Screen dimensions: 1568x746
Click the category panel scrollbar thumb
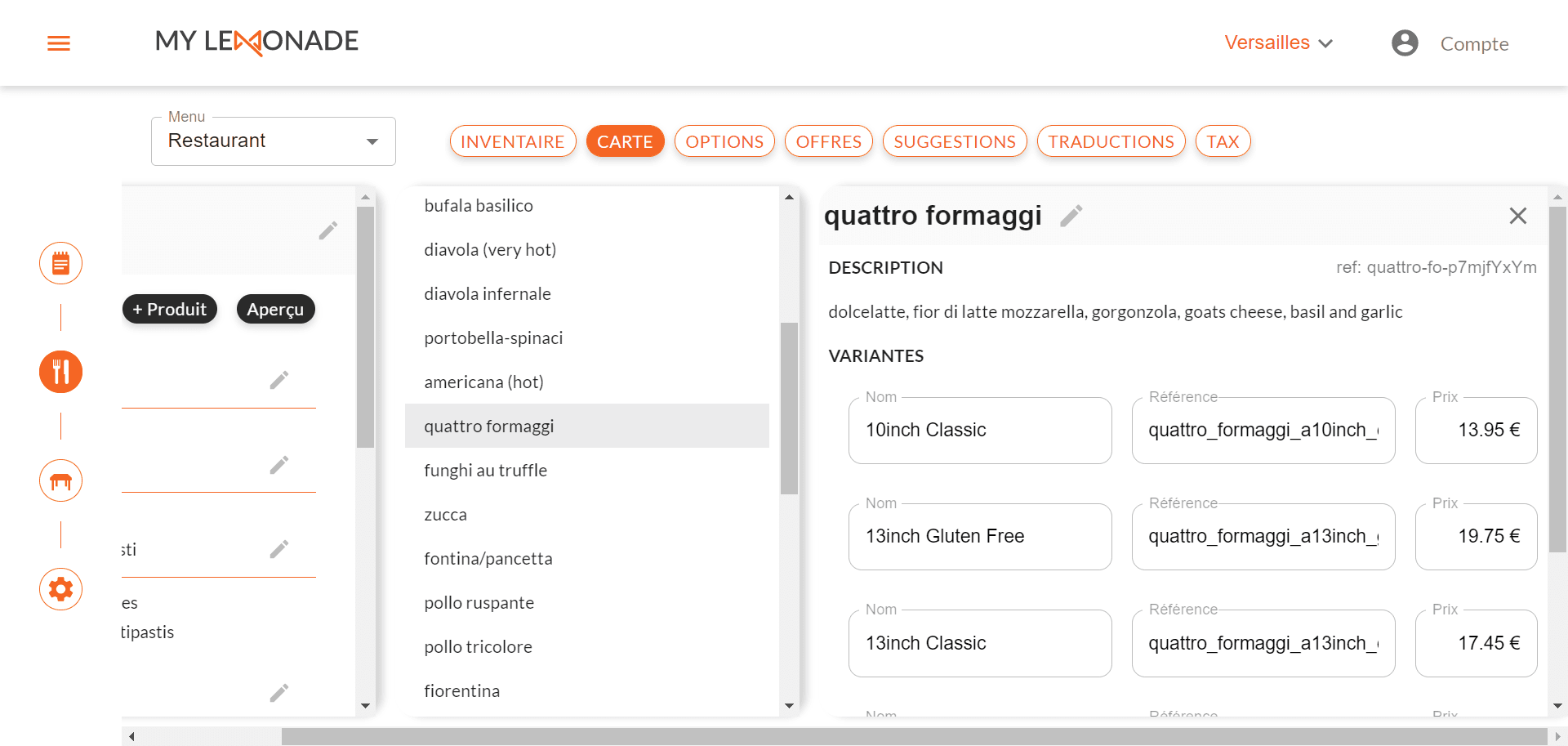(365, 327)
